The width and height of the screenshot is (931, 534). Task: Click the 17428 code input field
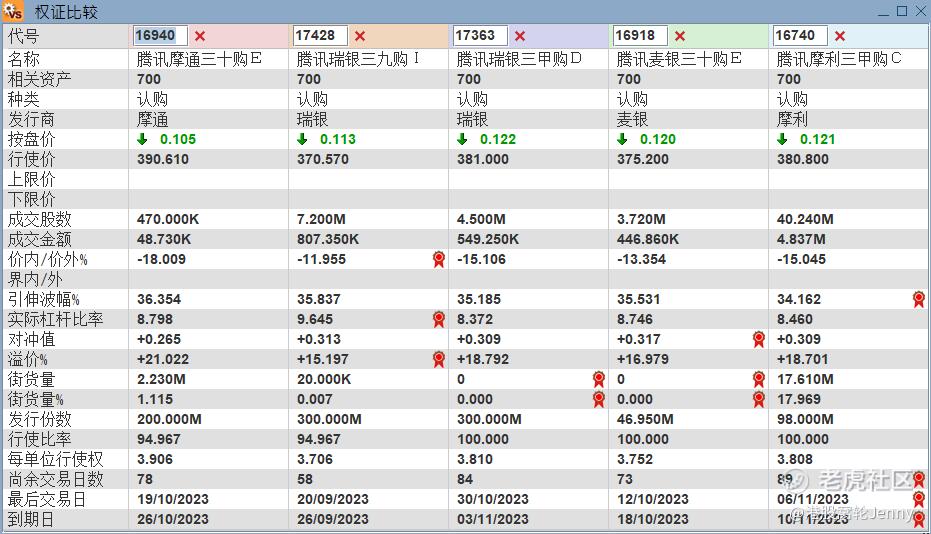pos(321,36)
